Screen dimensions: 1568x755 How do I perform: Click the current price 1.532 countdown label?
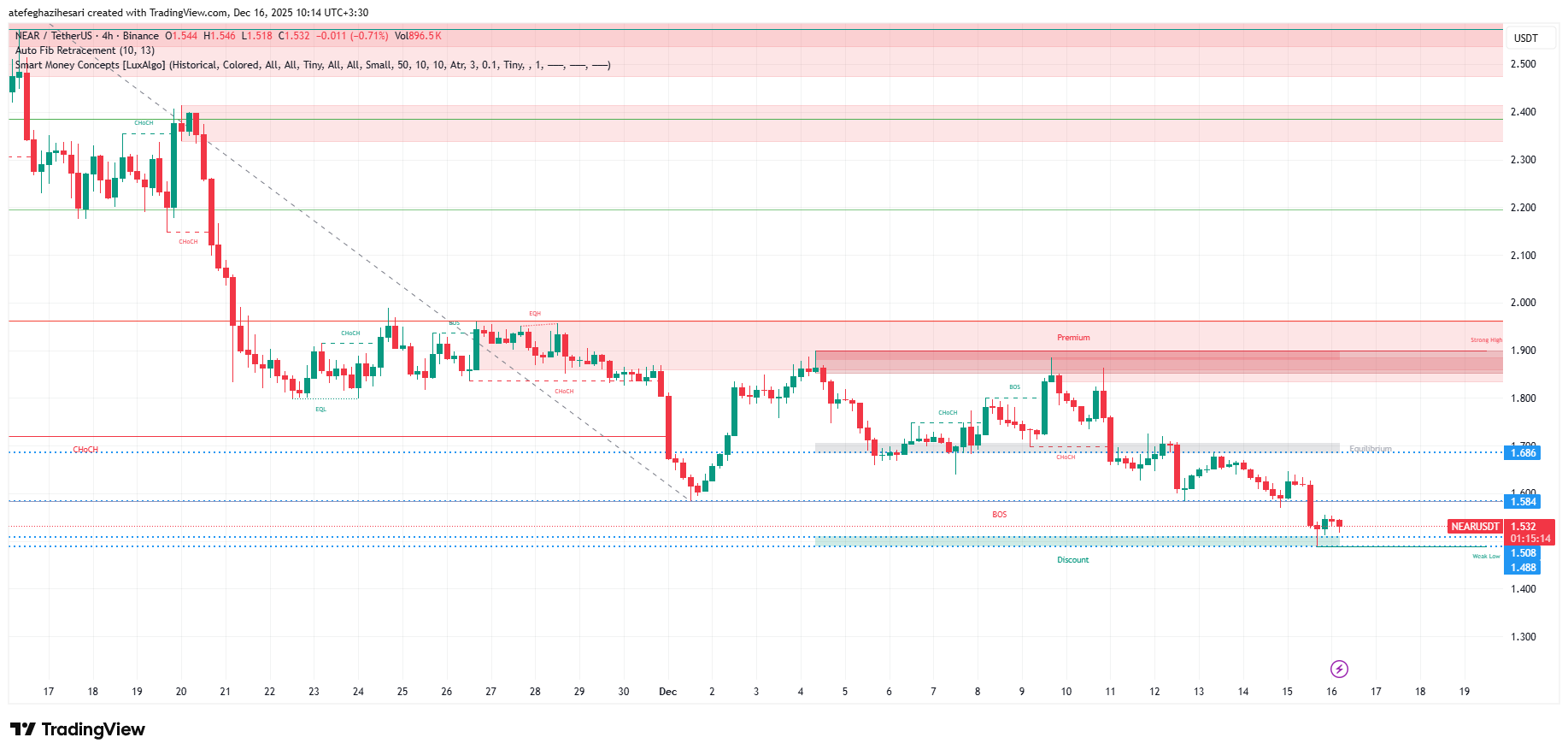[x=1530, y=533]
